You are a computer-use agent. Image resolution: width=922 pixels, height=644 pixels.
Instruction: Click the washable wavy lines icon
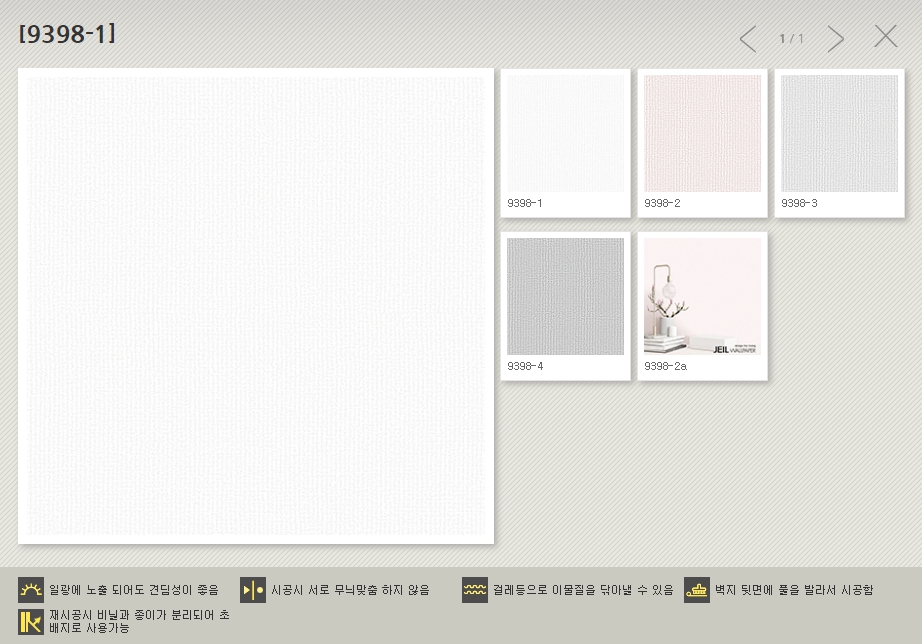point(475,590)
